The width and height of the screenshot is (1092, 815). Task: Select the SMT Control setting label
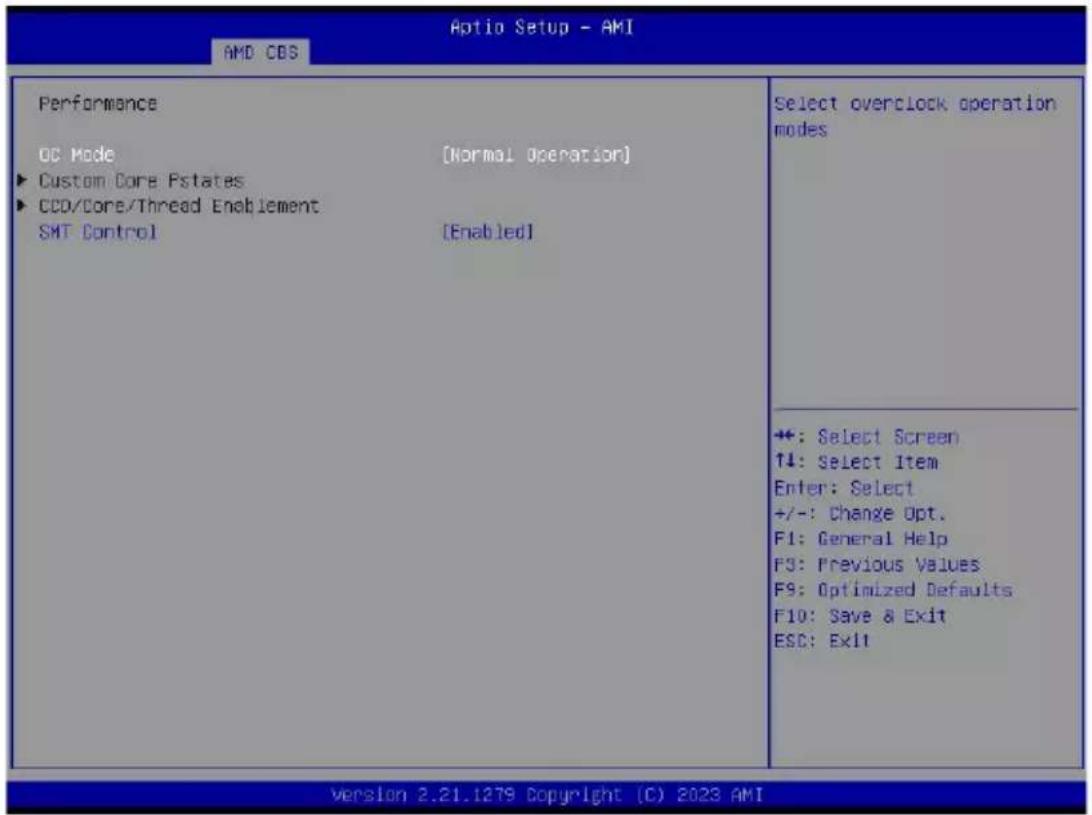tap(98, 232)
